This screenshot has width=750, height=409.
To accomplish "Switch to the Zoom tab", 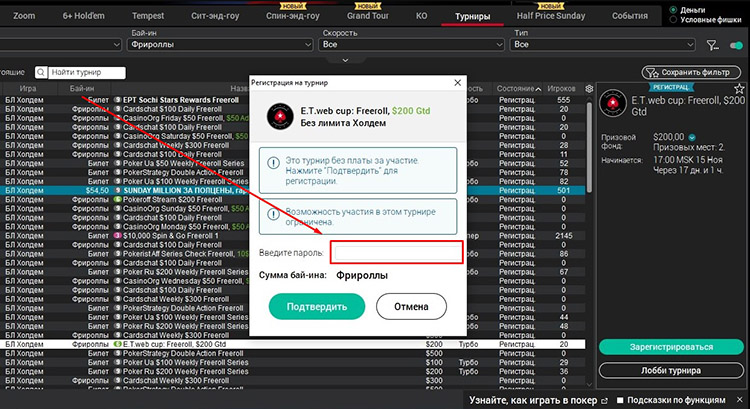I will coord(24,16).
